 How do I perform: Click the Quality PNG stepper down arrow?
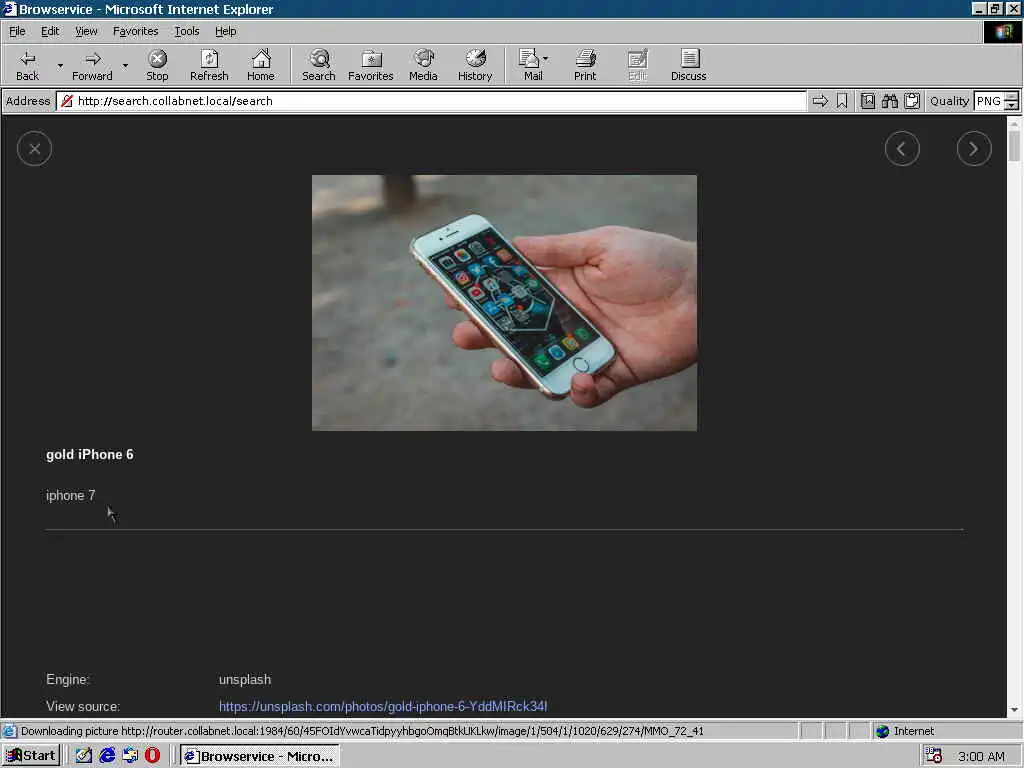(x=1012, y=105)
